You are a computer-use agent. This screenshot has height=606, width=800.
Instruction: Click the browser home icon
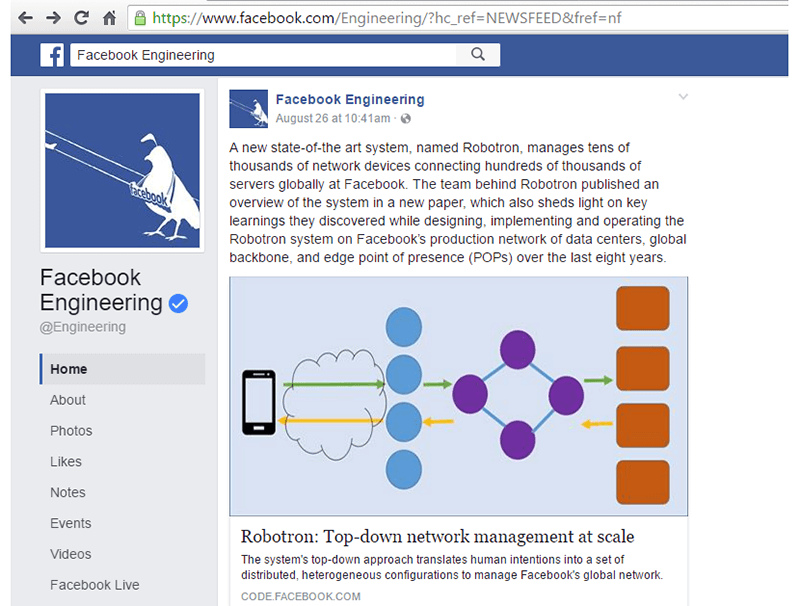[x=112, y=17]
